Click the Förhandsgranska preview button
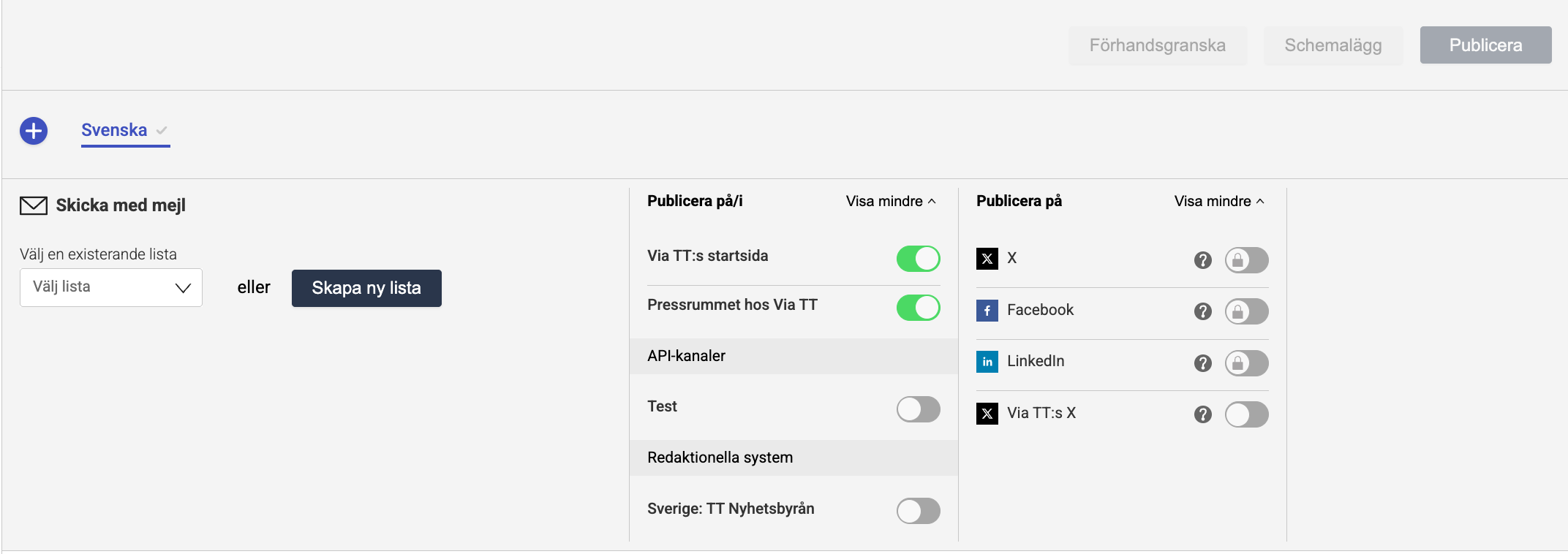The image size is (1568, 554). 1158,45
